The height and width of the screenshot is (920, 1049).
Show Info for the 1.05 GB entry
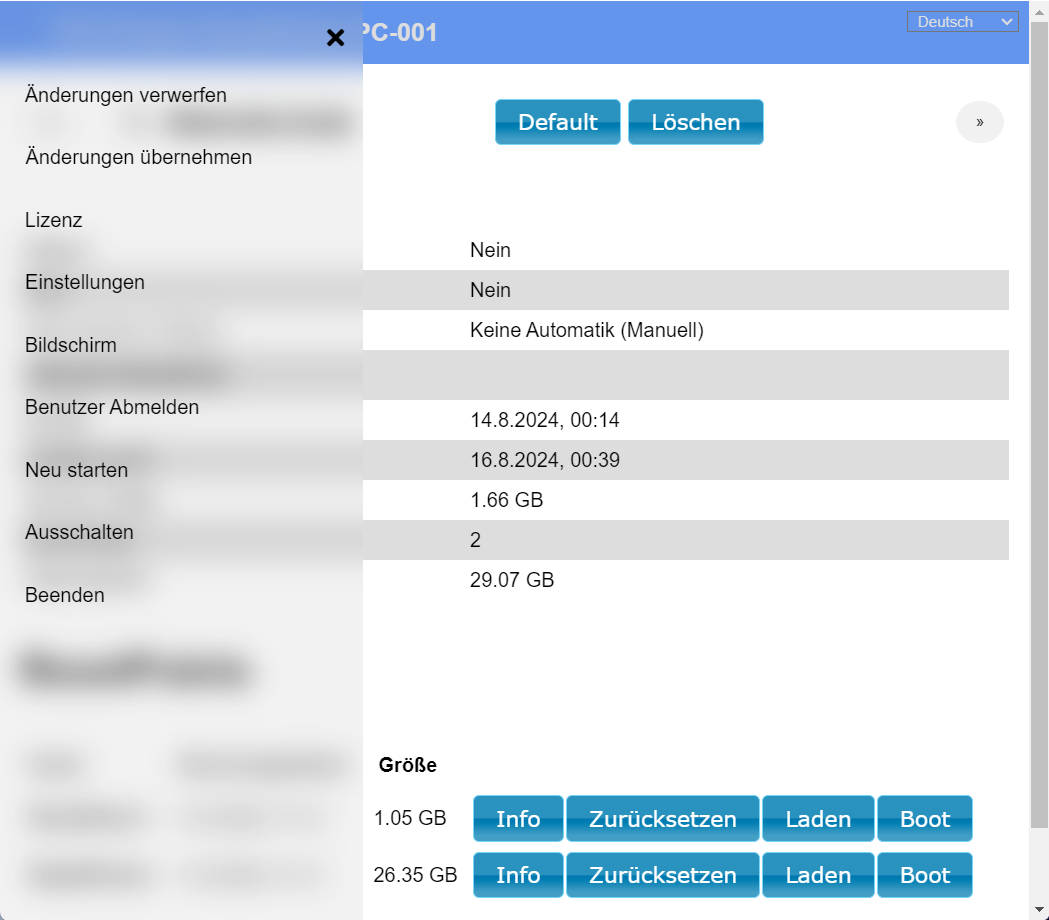tap(518, 819)
